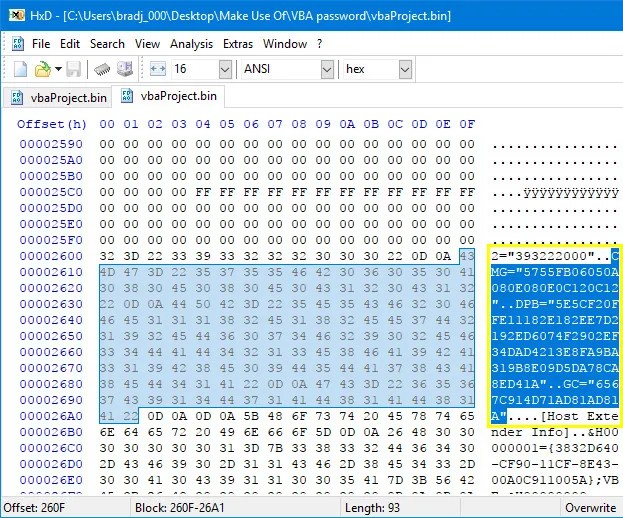Click offset row 00002590

point(51,144)
